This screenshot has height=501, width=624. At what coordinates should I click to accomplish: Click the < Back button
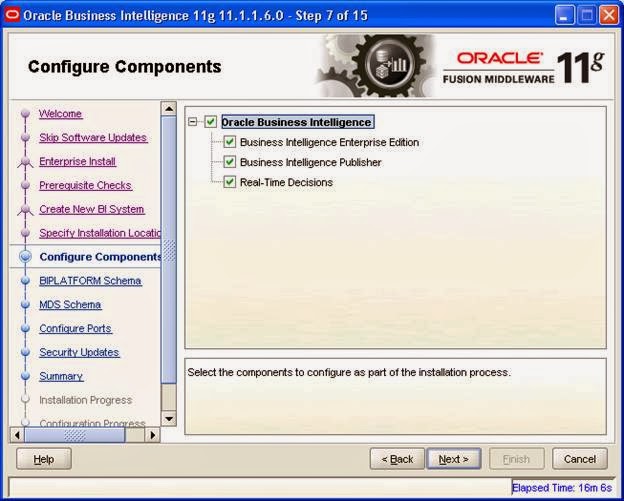click(x=397, y=459)
